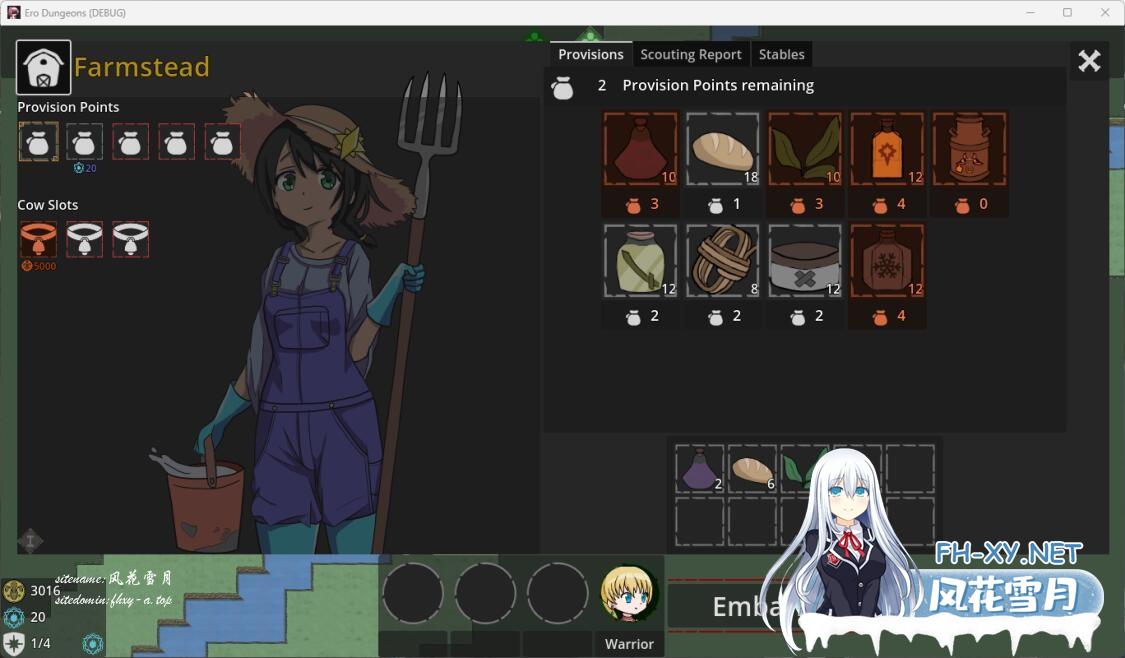
Task: Select the milk can provision costing 0
Action: 969,149
